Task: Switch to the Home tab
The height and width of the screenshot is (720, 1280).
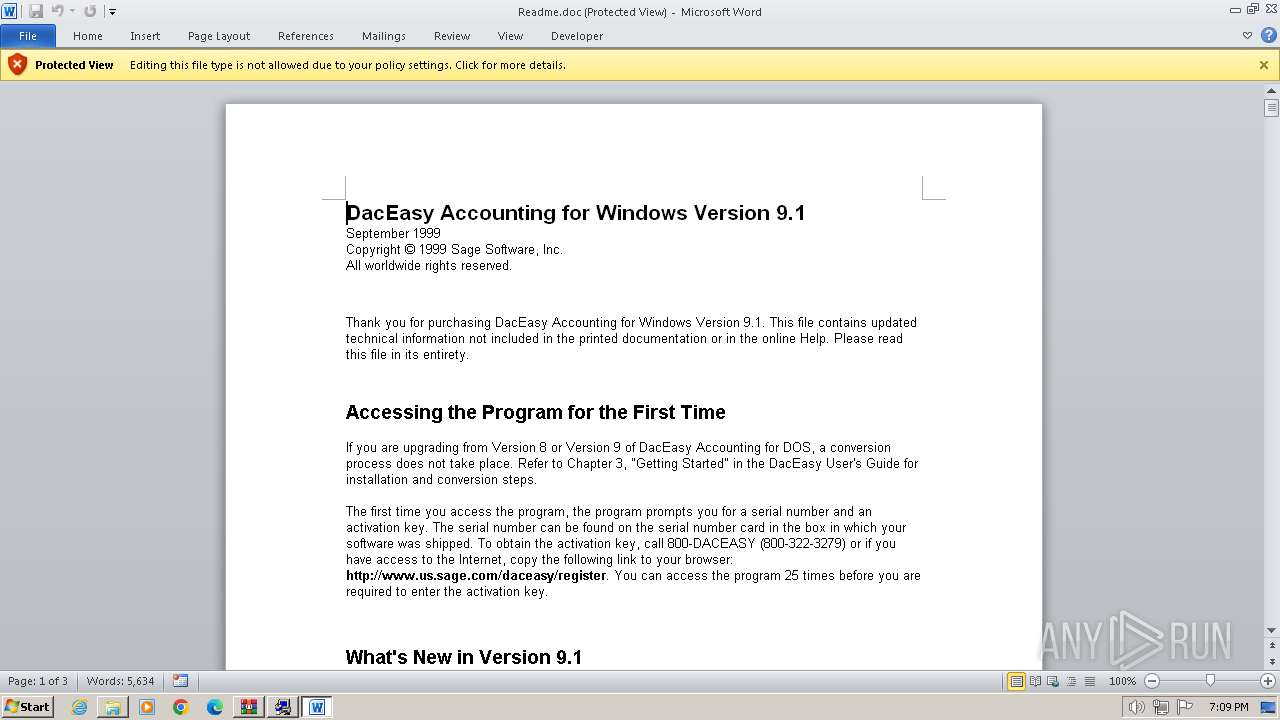Action: point(88,36)
